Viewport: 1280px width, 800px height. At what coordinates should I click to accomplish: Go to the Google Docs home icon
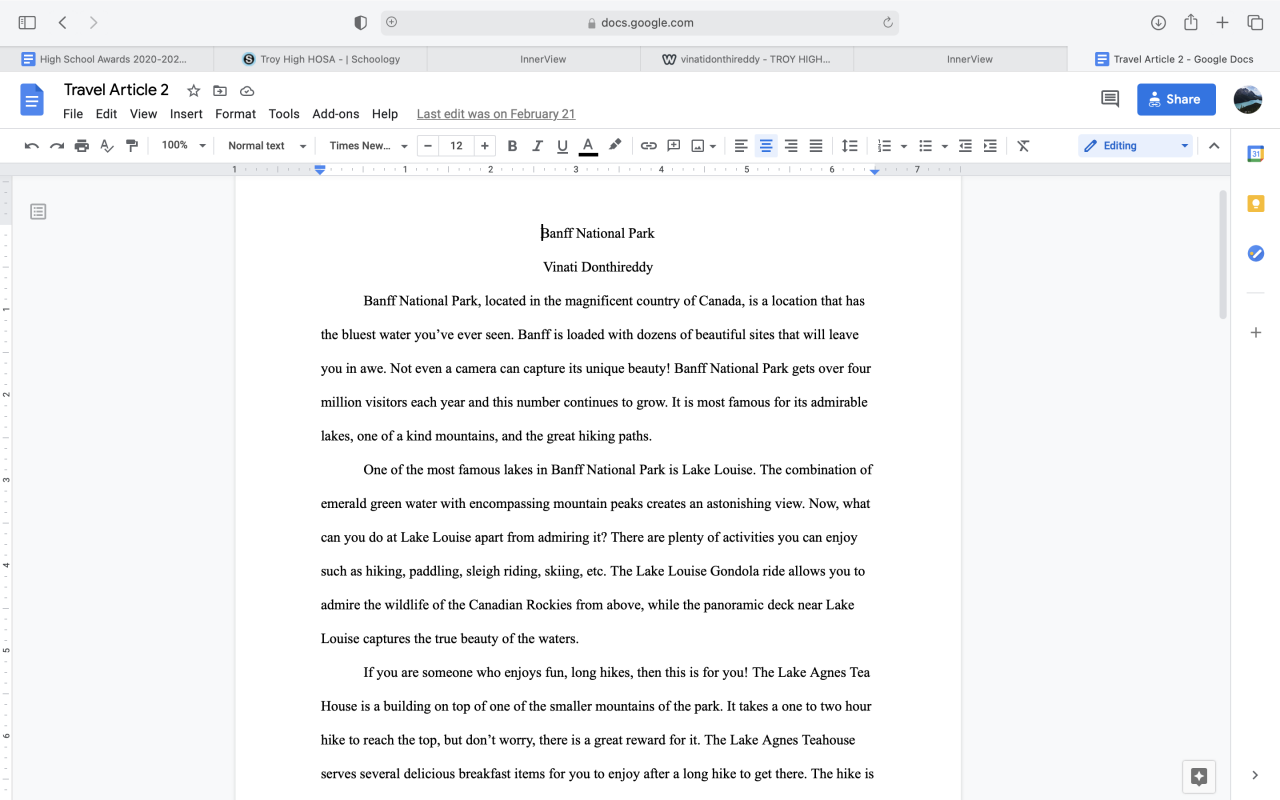32,100
